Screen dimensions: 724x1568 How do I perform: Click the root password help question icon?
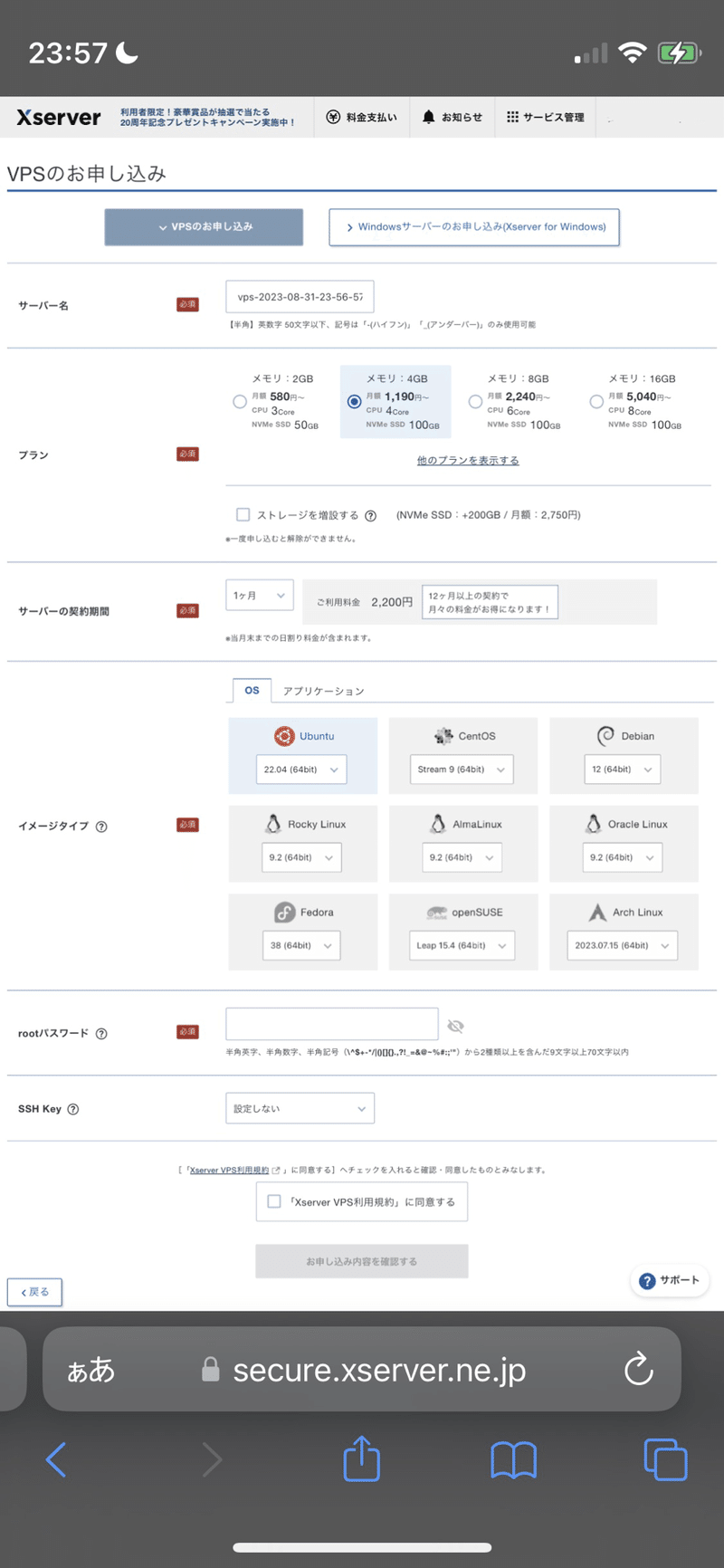coord(101,1033)
